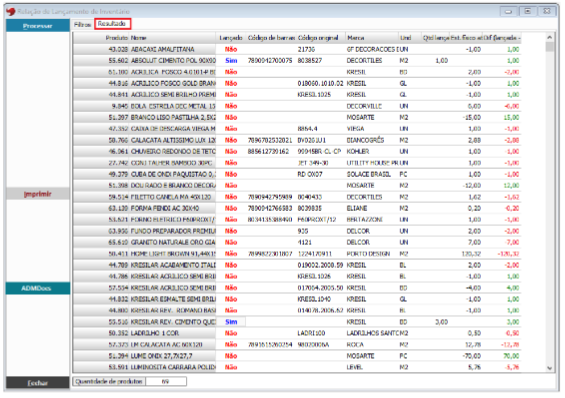The height and width of the screenshot is (398, 565).
Task: Open the ADMDocs button
Action: coord(38,288)
